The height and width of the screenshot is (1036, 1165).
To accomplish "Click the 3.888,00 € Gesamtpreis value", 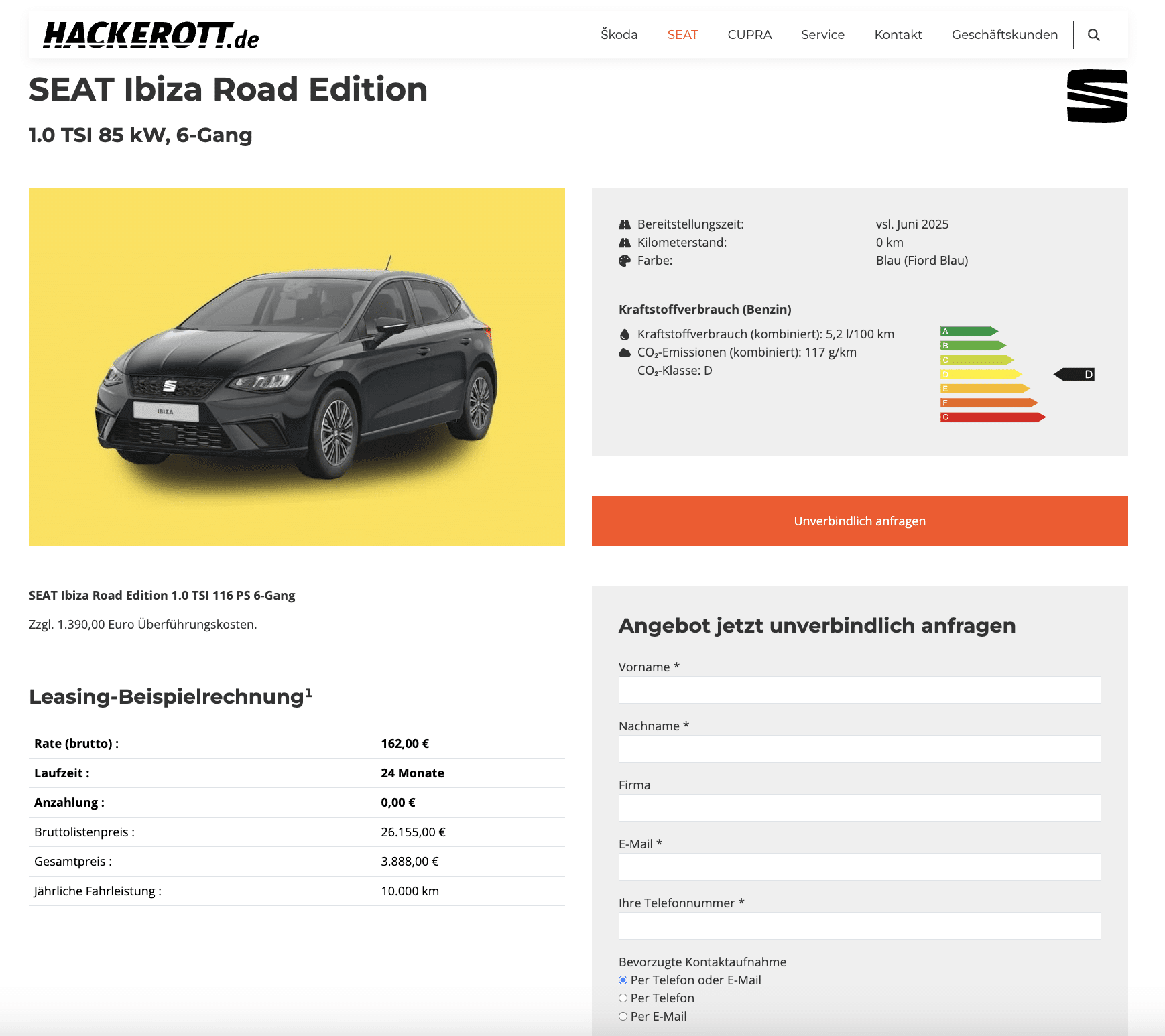I will [x=410, y=862].
